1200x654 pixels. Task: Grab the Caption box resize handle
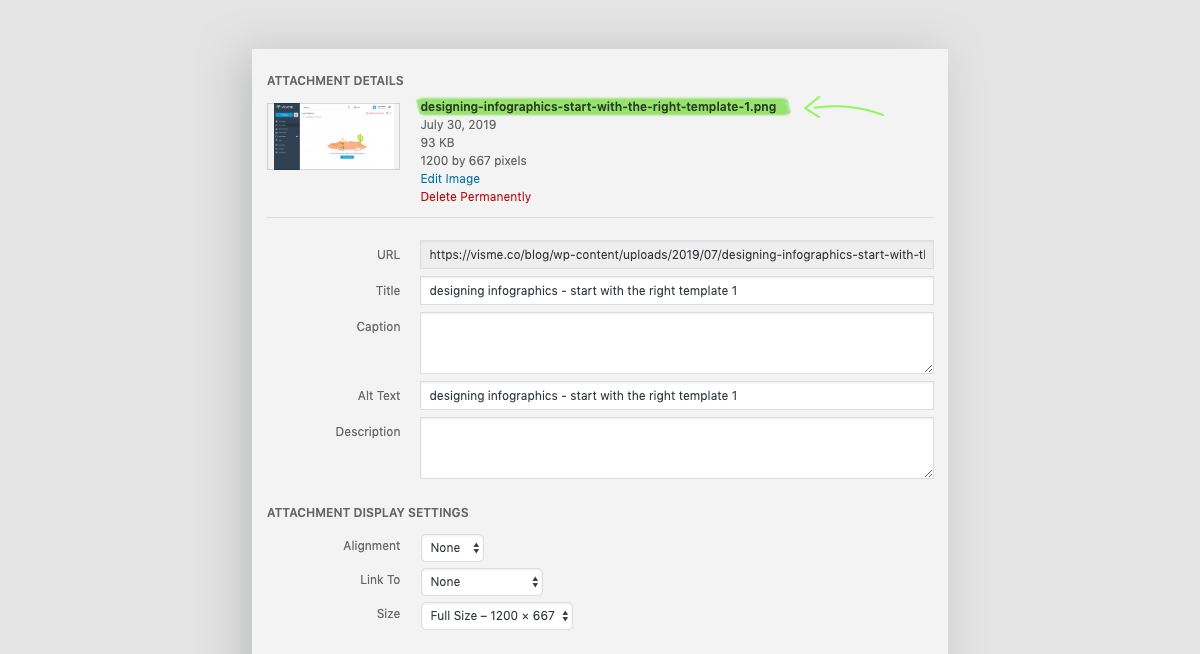click(x=928, y=368)
